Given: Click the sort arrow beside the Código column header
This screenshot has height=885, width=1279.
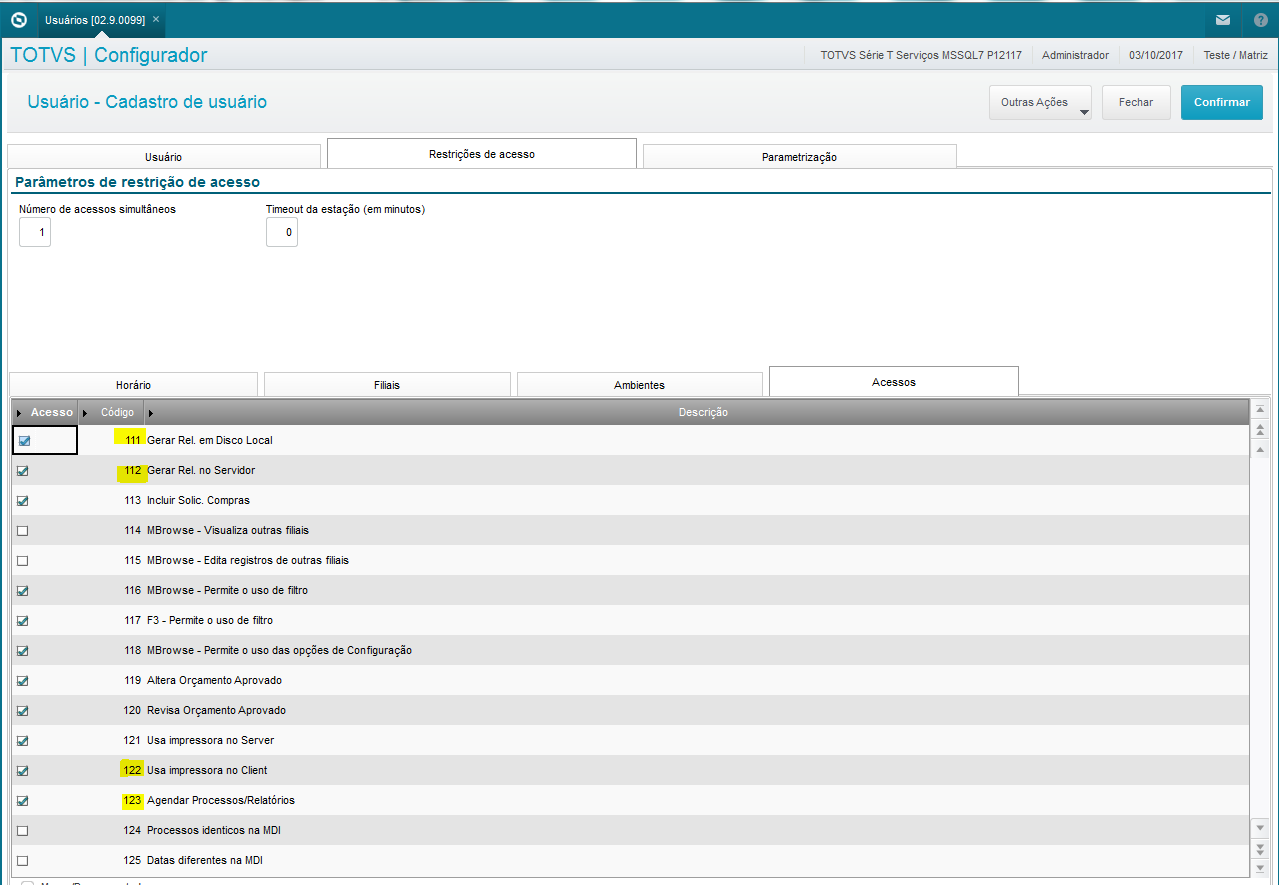Looking at the screenshot, I should pos(85,413).
